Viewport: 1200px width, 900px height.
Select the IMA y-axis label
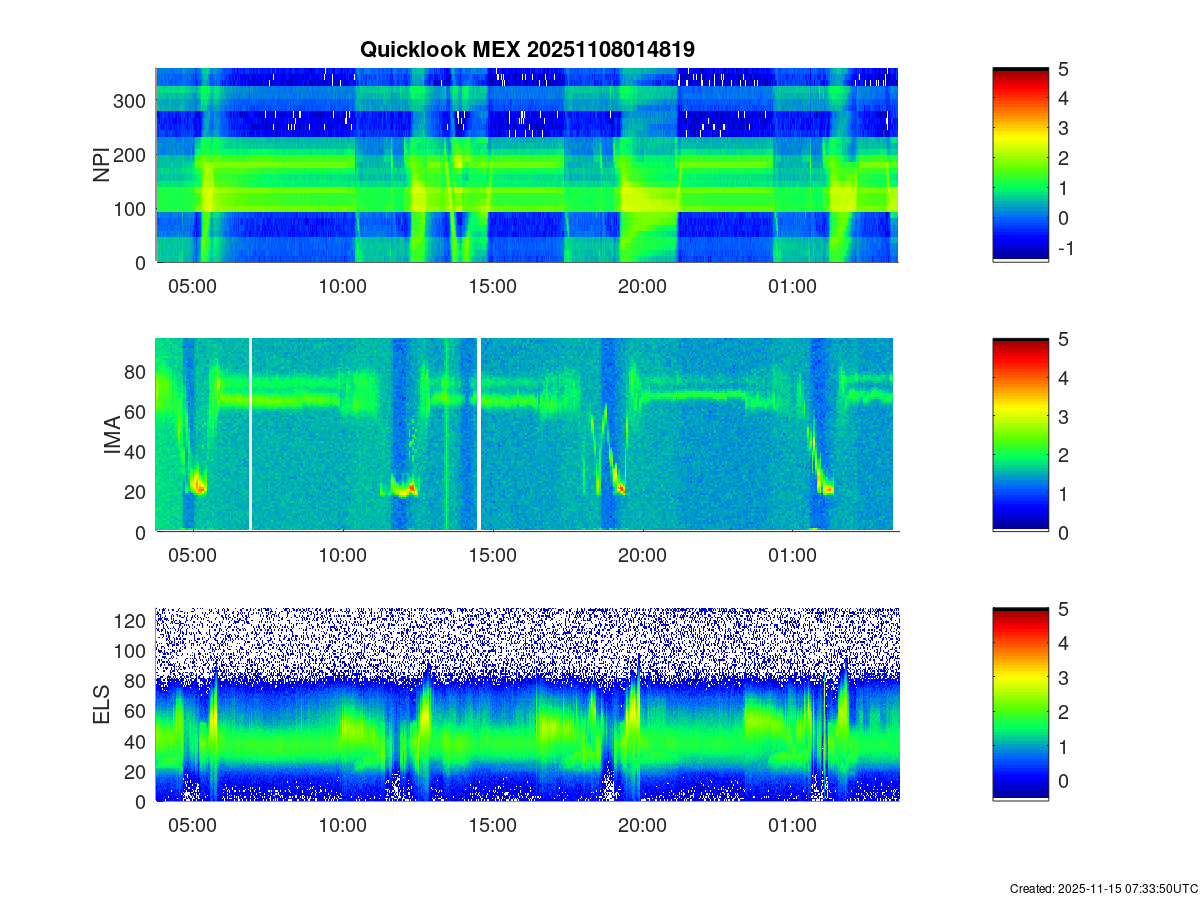pyautogui.click(x=112, y=435)
